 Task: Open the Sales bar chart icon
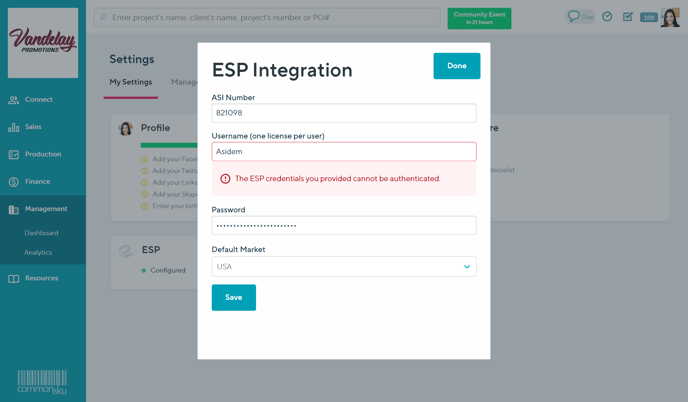pyautogui.click(x=14, y=127)
